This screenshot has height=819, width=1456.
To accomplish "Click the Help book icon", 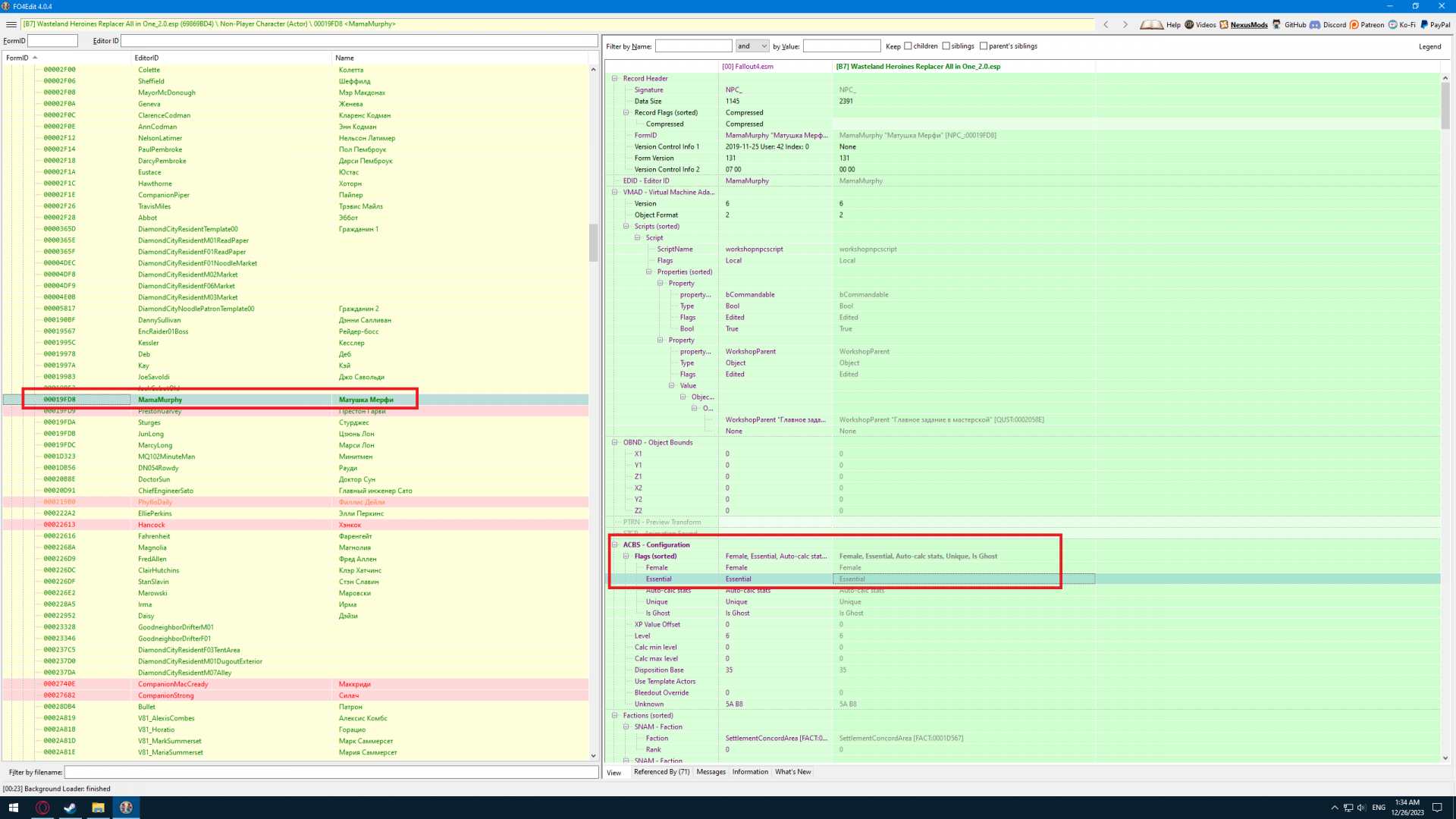I will click(x=1151, y=24).
